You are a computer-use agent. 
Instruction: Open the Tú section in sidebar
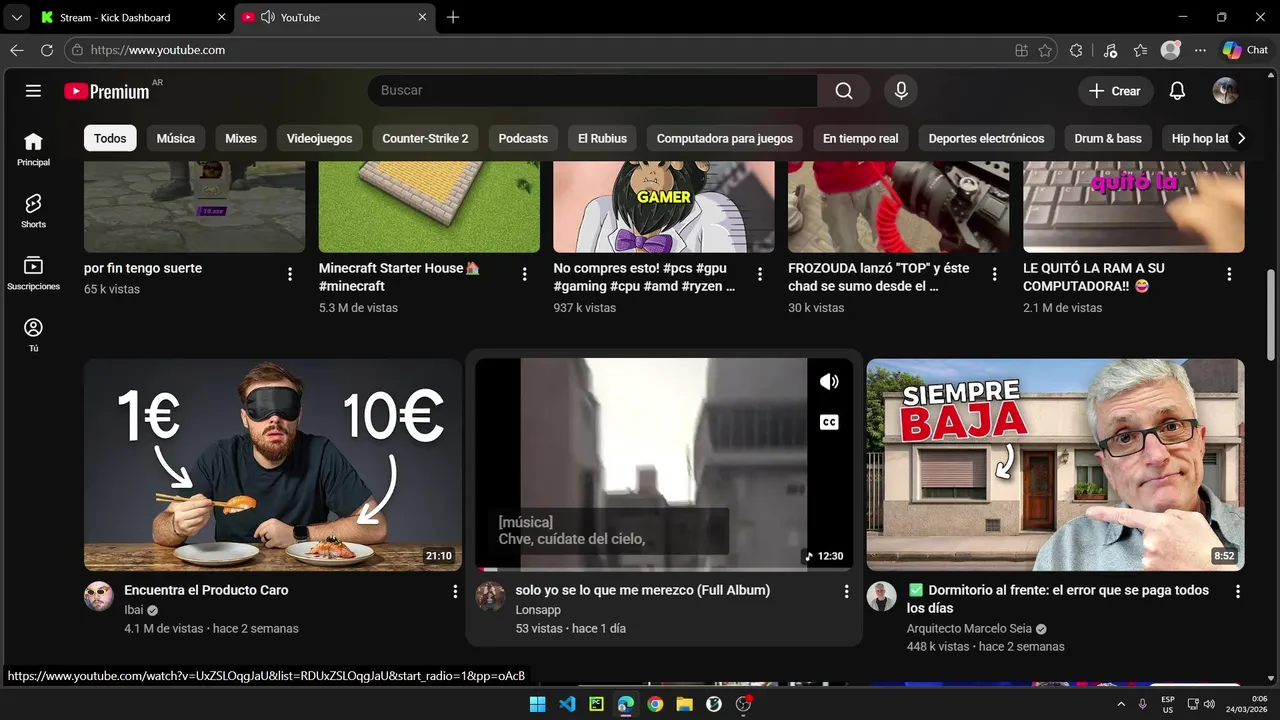click(33, 335)
